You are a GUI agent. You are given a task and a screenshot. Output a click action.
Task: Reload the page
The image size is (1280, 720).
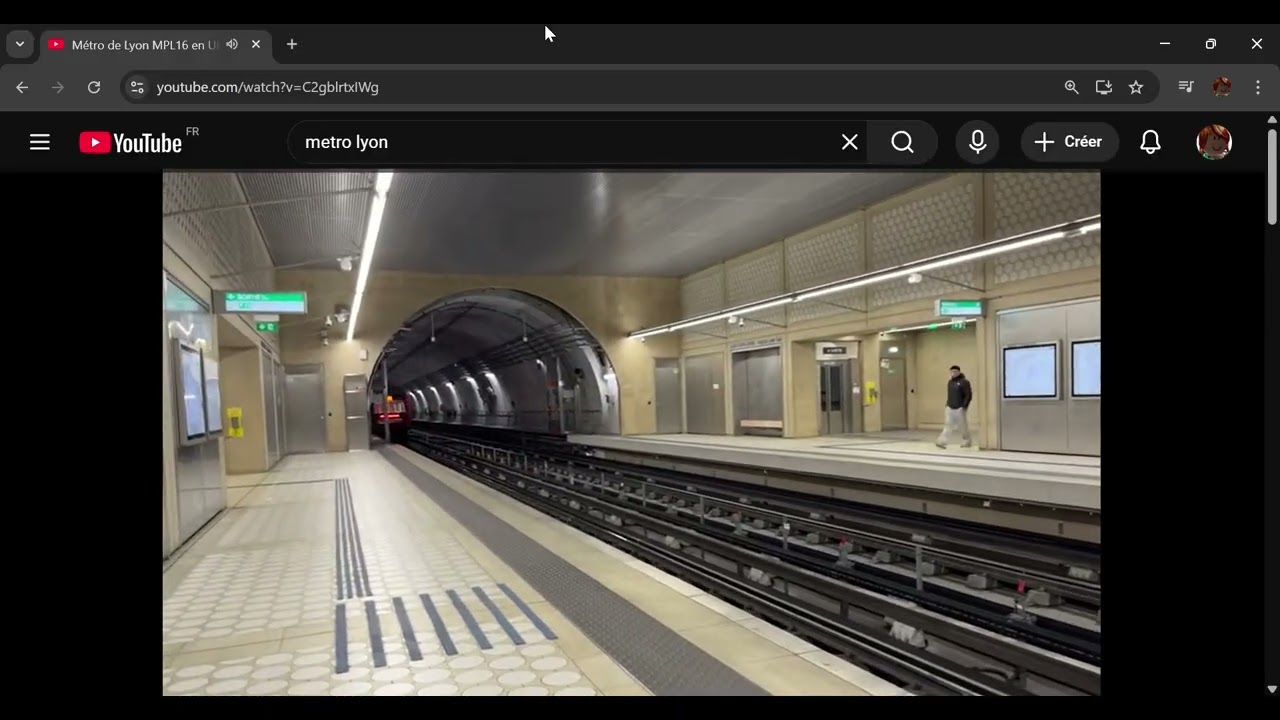[94, 87]
